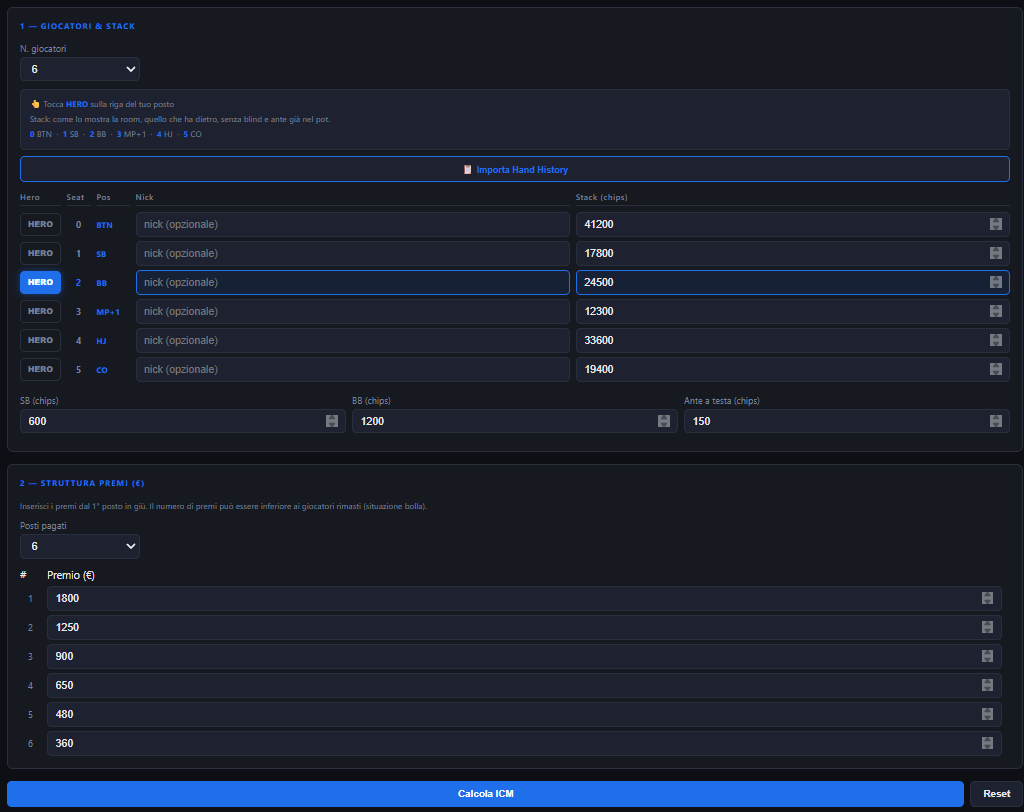Viewport: 1024px width, 812px height.
Task: Click the spinner on Ante a testa field
Action: [995, 421]
